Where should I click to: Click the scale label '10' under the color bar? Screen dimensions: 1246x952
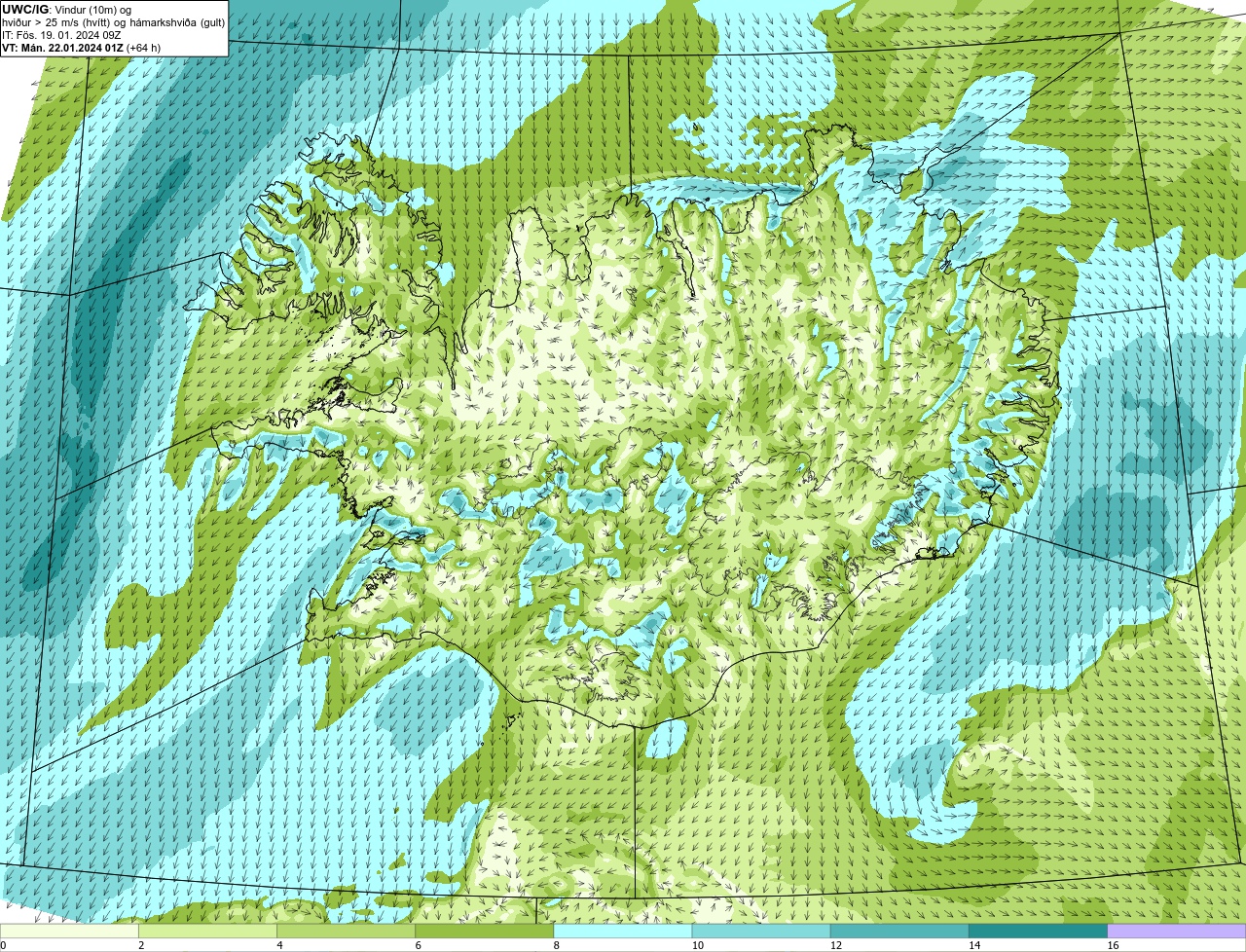point(697,945)
